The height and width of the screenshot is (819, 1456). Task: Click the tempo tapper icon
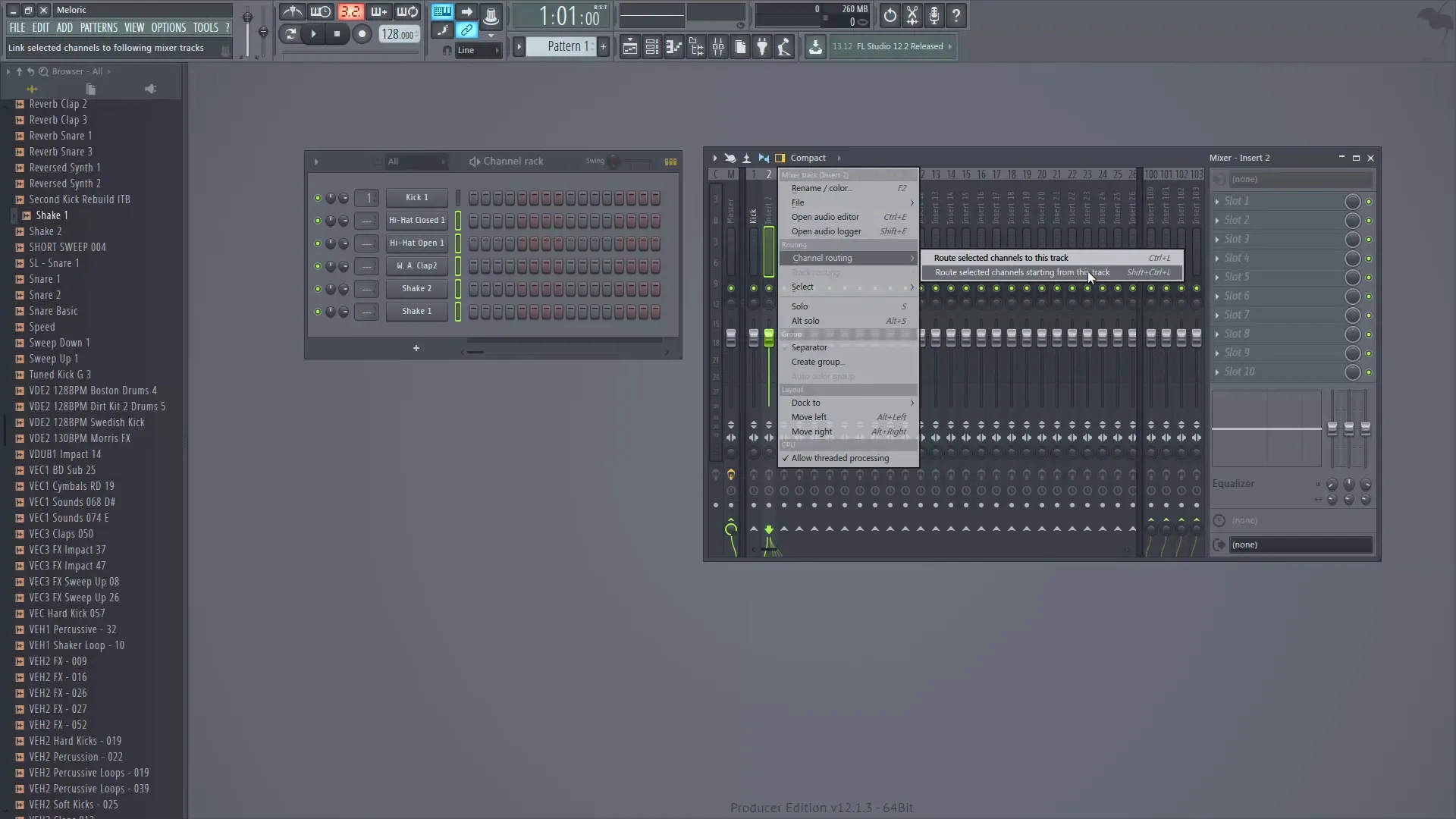click(784, 47)
